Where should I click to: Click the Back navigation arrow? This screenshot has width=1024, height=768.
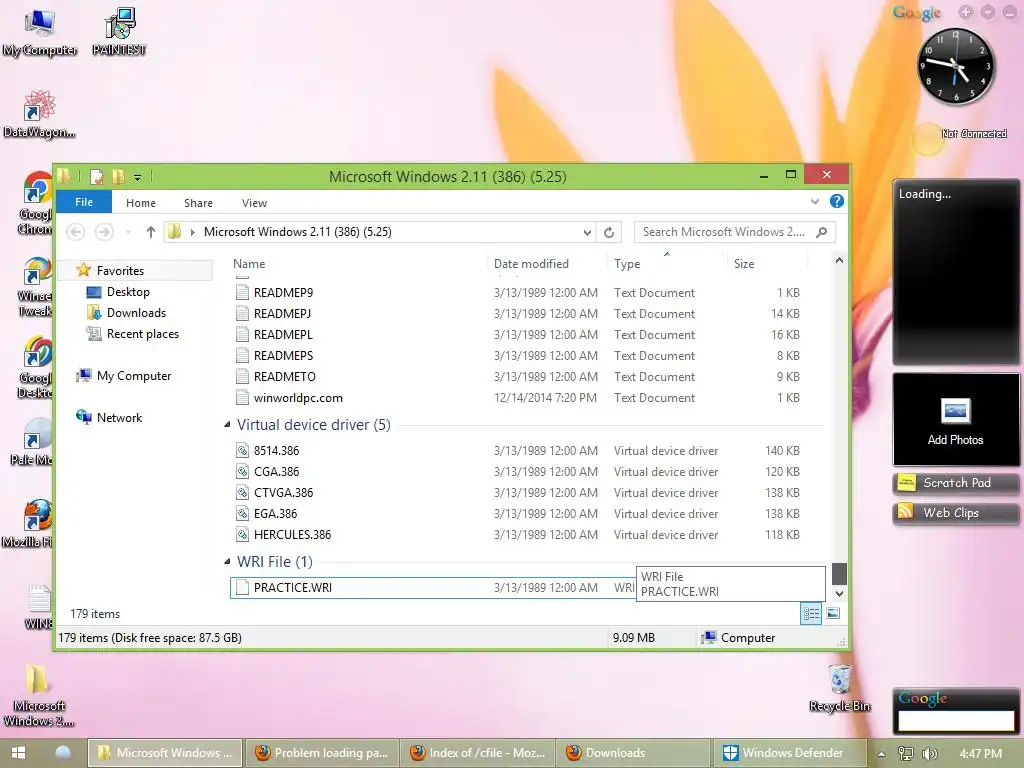pos(76,232)
